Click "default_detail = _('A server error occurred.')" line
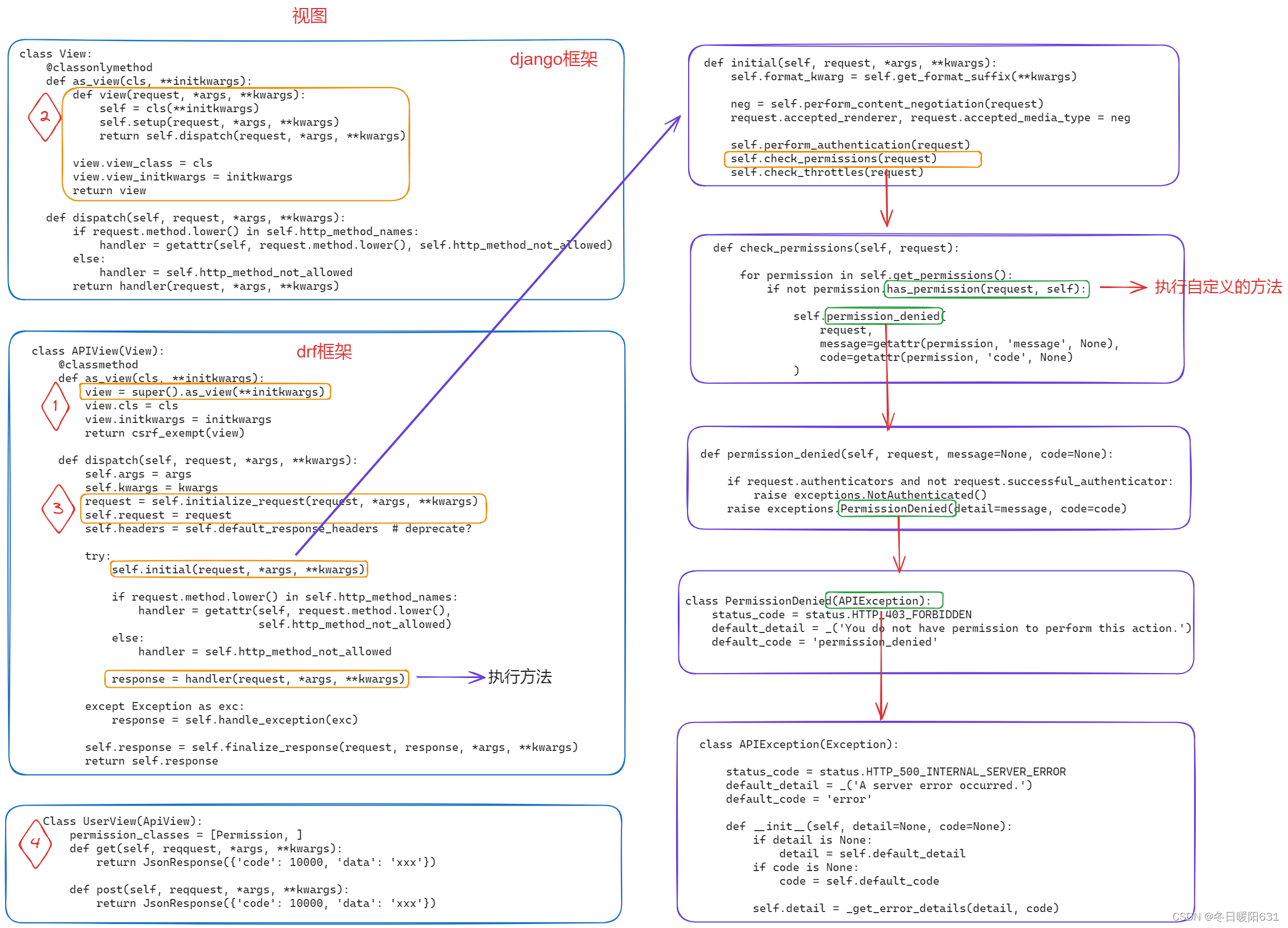The width and height of the screenshot is (1288, 928). click(879, 786)
